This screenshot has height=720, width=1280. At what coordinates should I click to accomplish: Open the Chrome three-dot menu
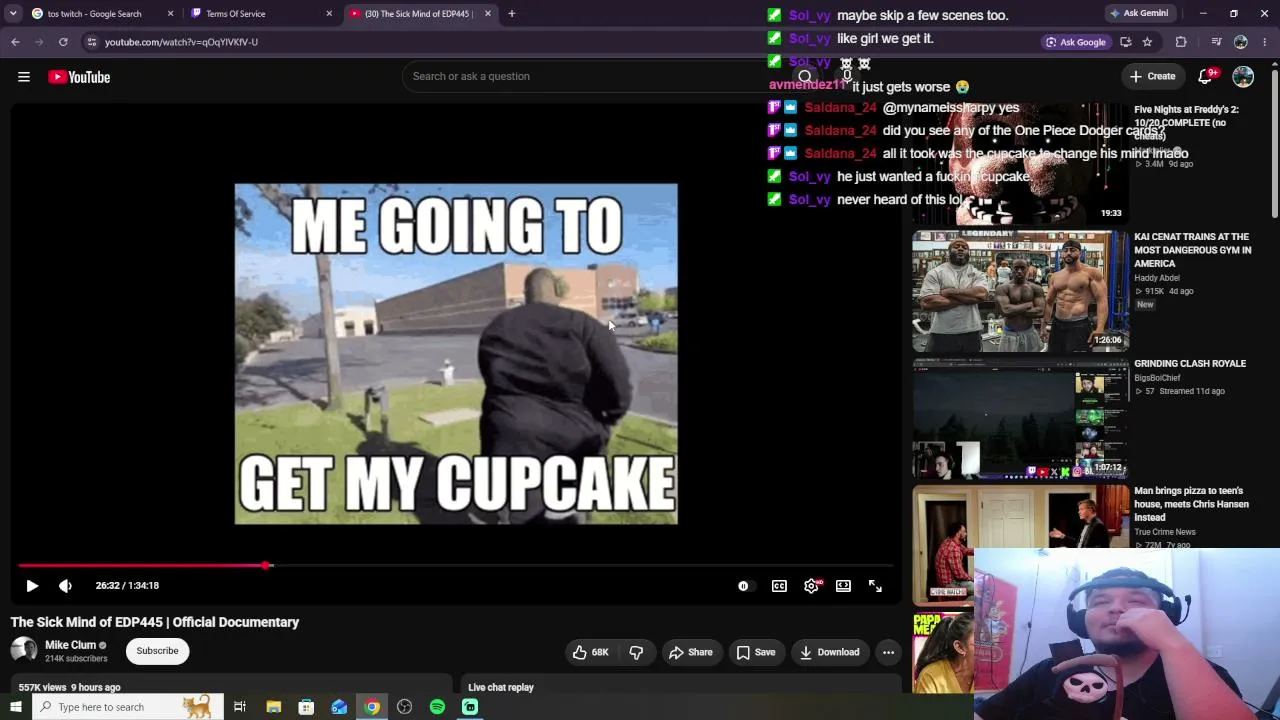(1265, 42)
